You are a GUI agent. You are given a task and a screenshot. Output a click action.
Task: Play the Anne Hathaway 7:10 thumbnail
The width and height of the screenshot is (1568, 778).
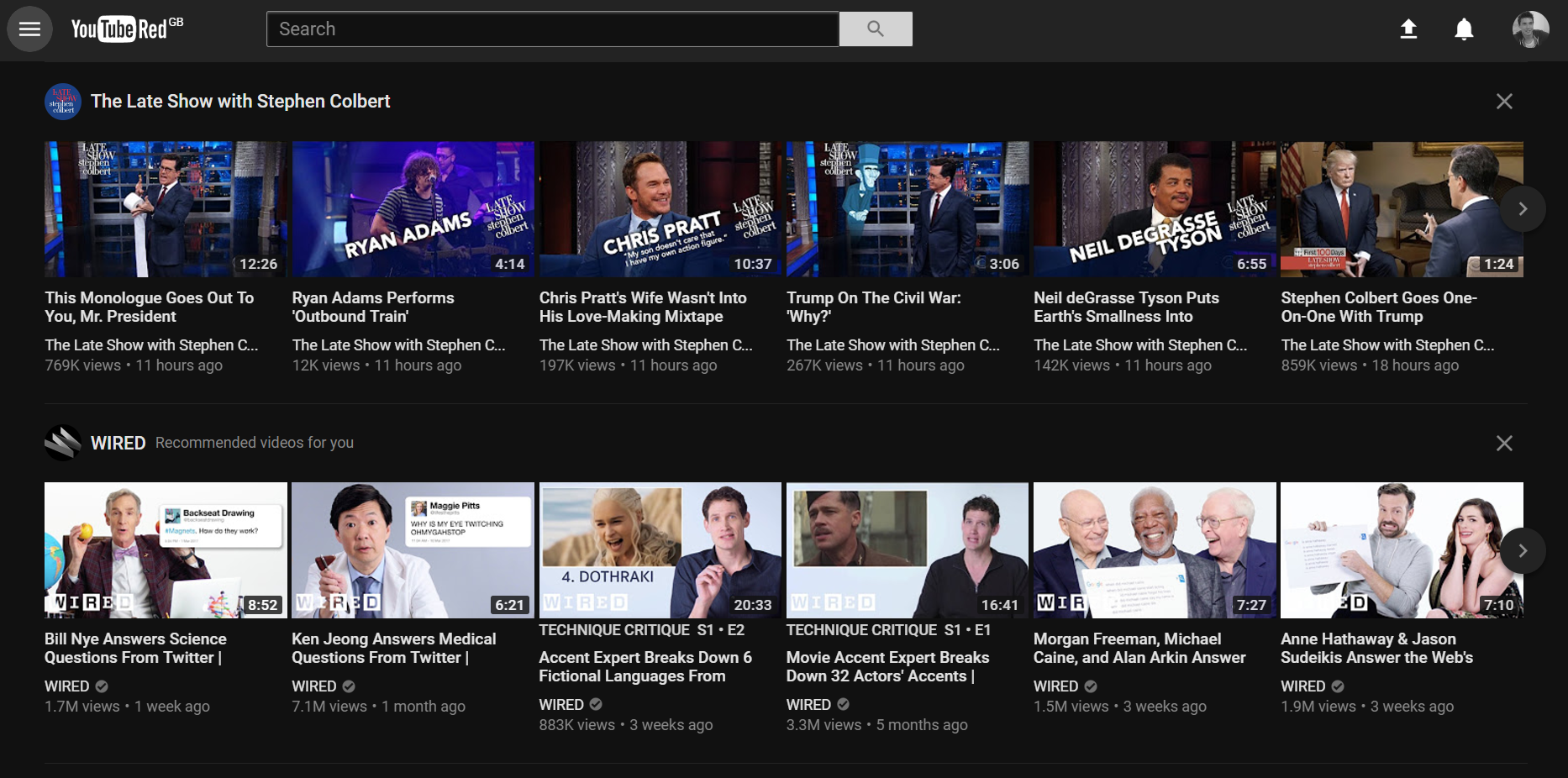point(1402,550)
